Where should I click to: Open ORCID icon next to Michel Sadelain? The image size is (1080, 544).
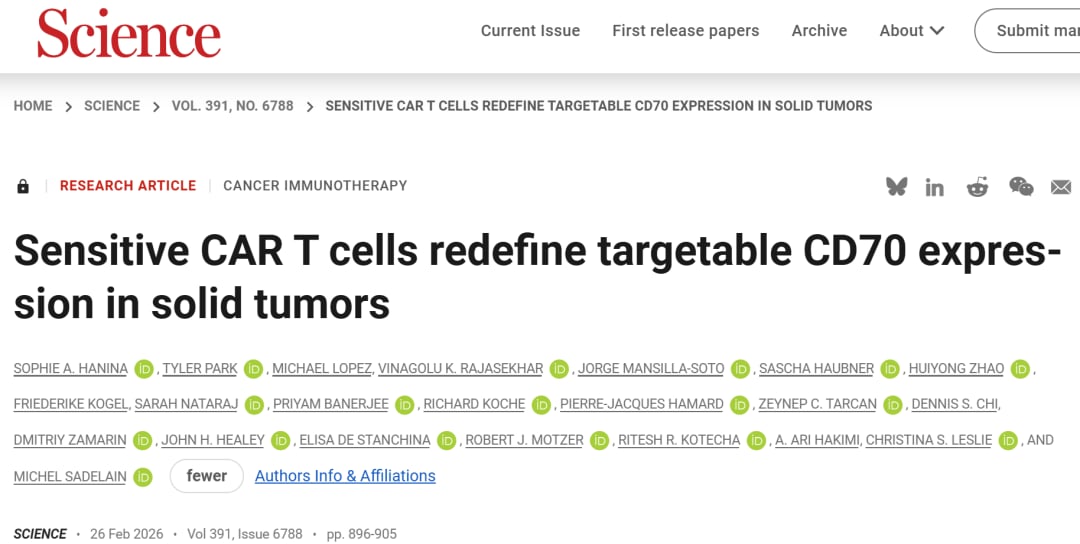[x=143, y=477]
